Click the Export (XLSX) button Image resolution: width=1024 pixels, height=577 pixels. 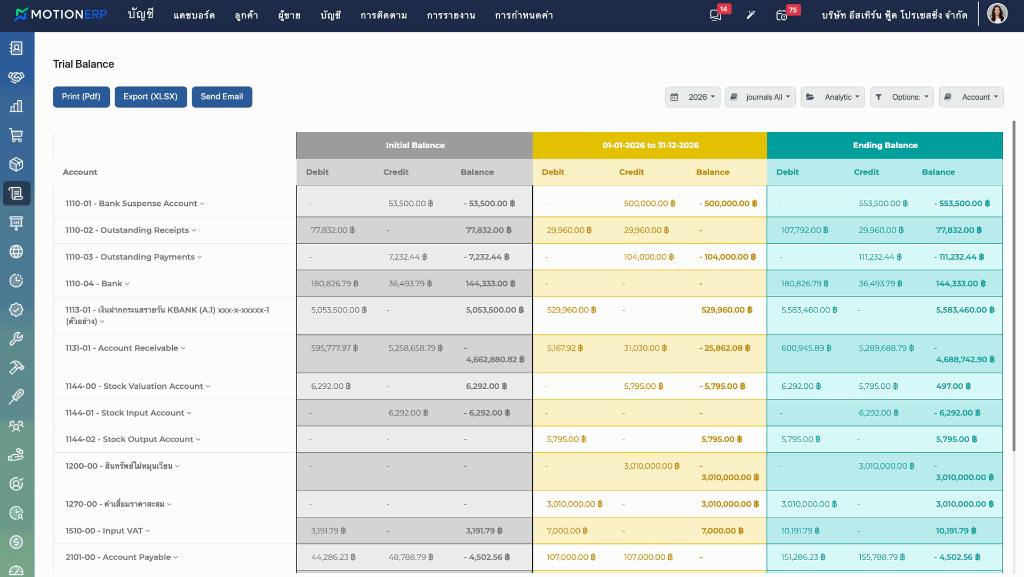click(x=150, y=97)
